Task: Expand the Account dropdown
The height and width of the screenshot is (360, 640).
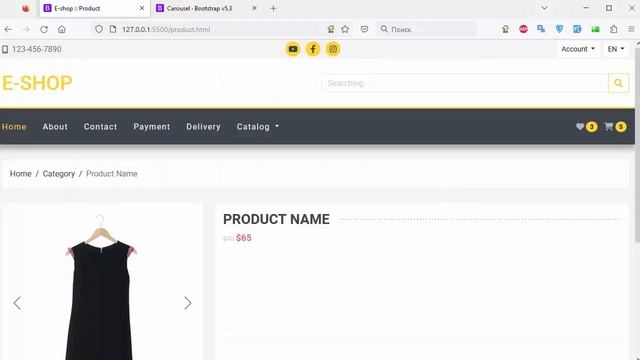Action: tap(578, 49)
